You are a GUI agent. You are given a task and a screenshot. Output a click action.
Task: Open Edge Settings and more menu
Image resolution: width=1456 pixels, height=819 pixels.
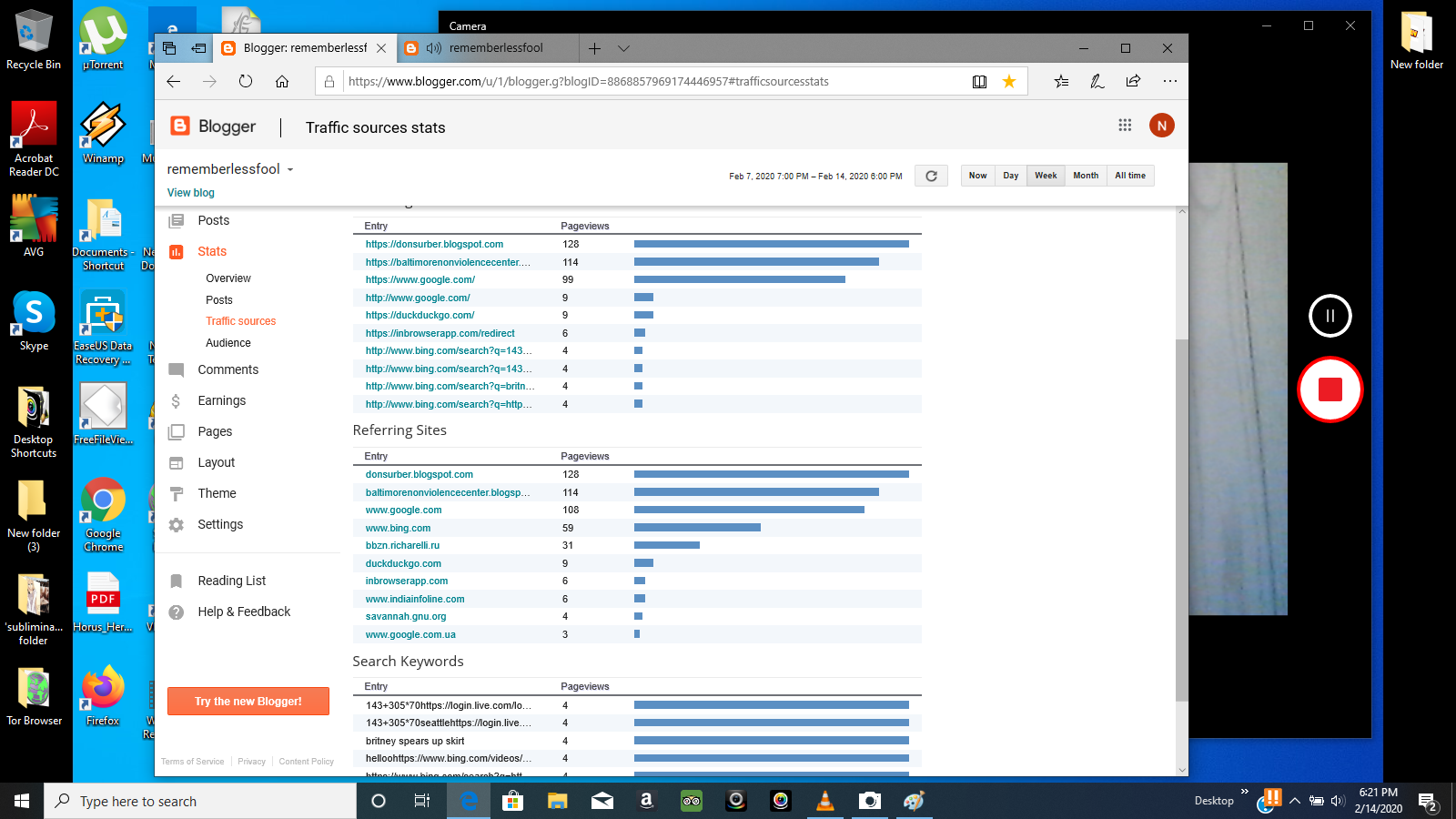click(1169, 81)
